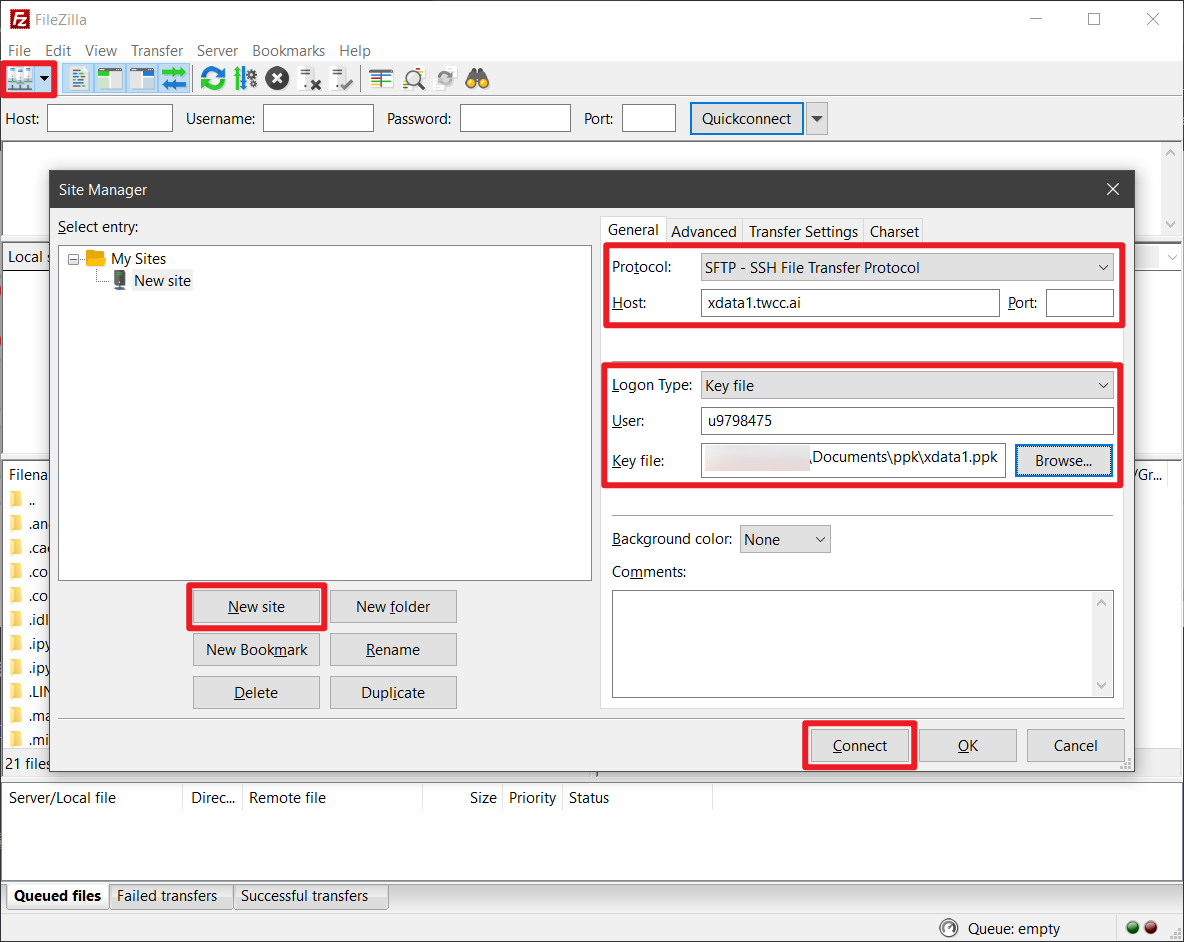Image resolution: width=1184 pixels, height=942 pixels.
Task: Edit Host field xdata1.twcc.ai
Action: (850, 303)
